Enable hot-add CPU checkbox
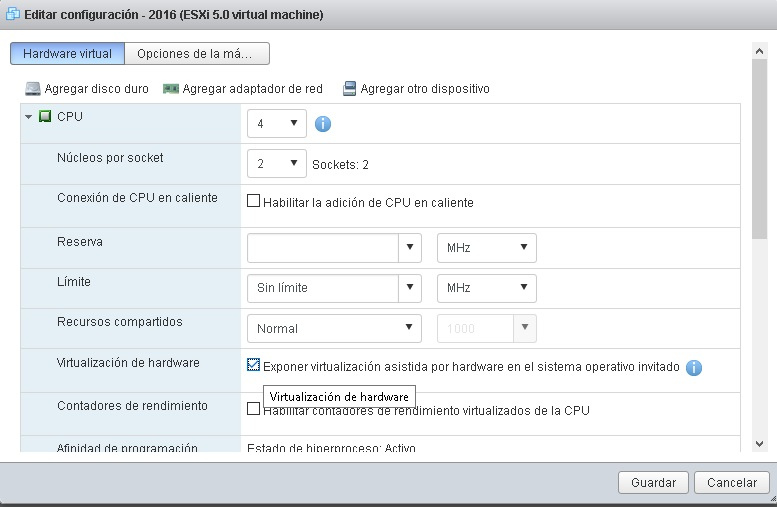Image resolution: width=777 pixels, height=507 pixels. tap(253, 202)
